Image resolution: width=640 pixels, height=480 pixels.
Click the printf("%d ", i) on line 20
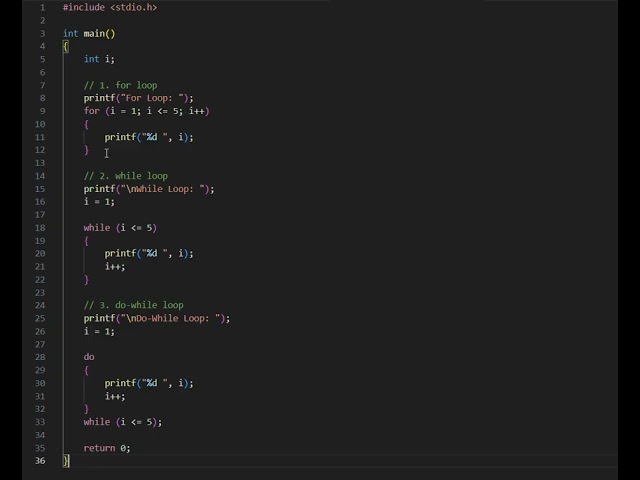pyautogui.click(x=149, y=253)
